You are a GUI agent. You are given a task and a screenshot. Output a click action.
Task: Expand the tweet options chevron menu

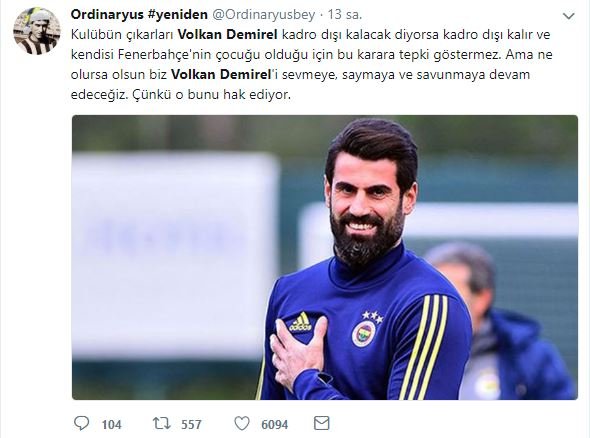coord(568,16)
